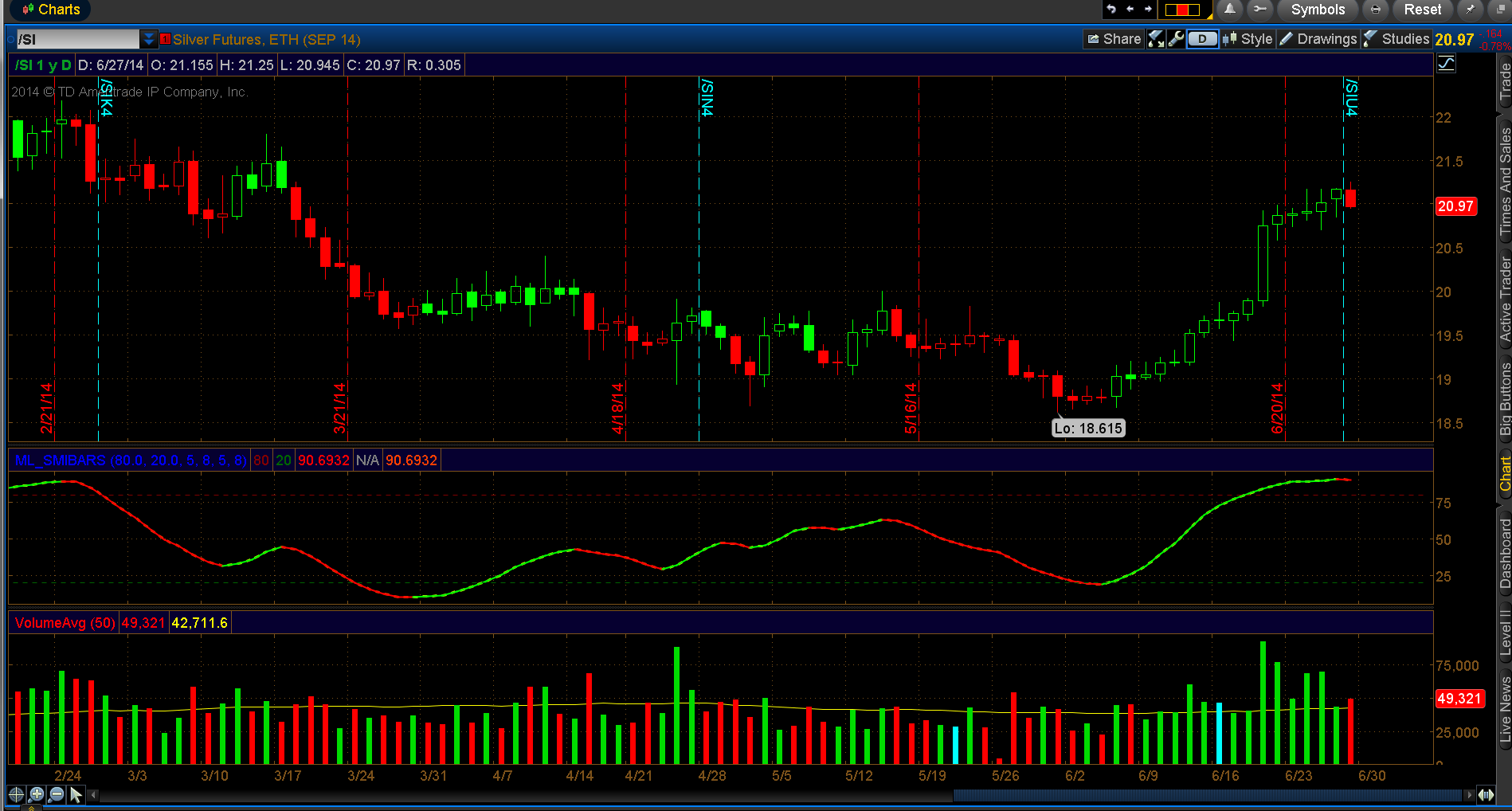Click the /SIN4 expiration marker label
This screenshot has width=1512, height=811.
707,96
